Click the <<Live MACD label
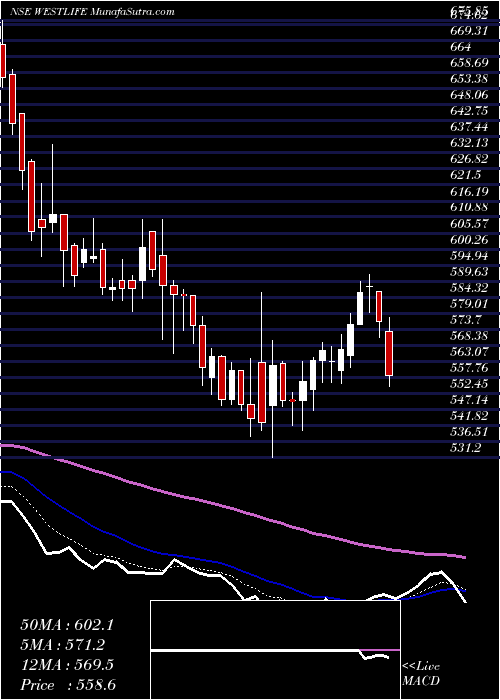 [x=421, y=674]
